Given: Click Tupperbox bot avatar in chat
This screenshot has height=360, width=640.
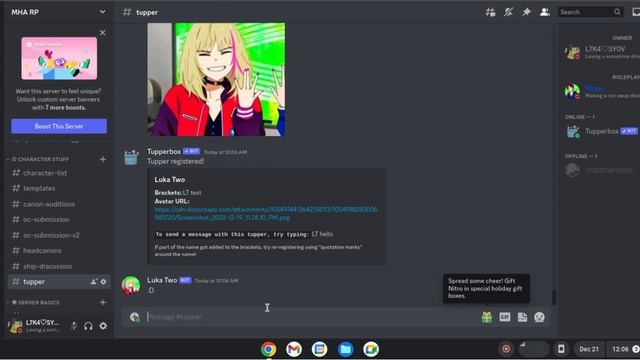Looking at the screenshot, I should point(131,158).
